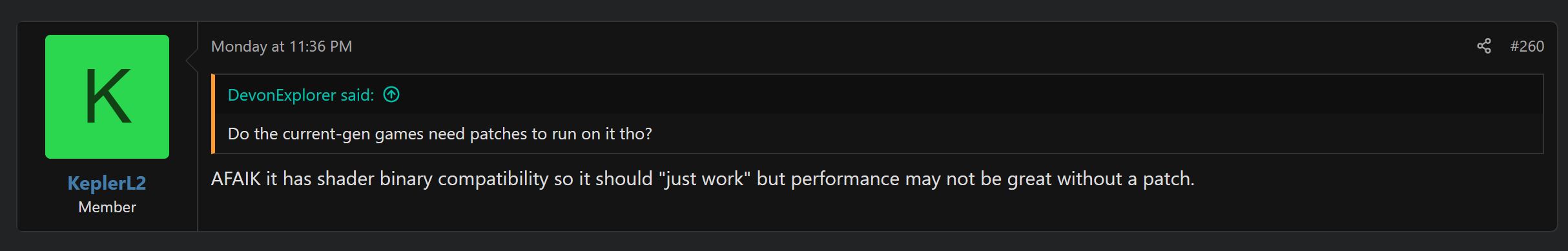This screenshot has height=251, width=1568.
Task: Click the speech pointer arrow beside the avatar
Action: 191,61
